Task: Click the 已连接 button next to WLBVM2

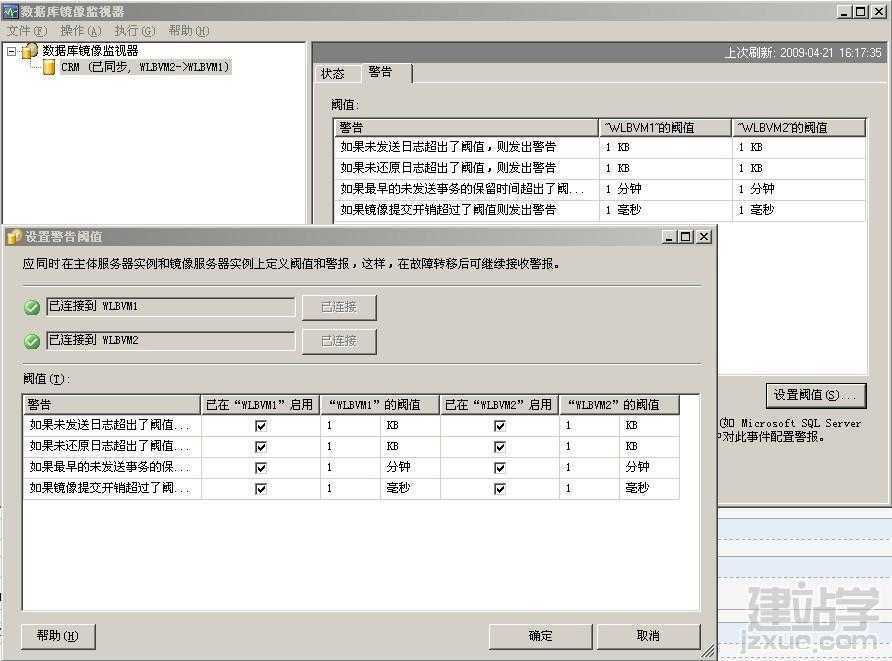Action: (x=339, y=341)
